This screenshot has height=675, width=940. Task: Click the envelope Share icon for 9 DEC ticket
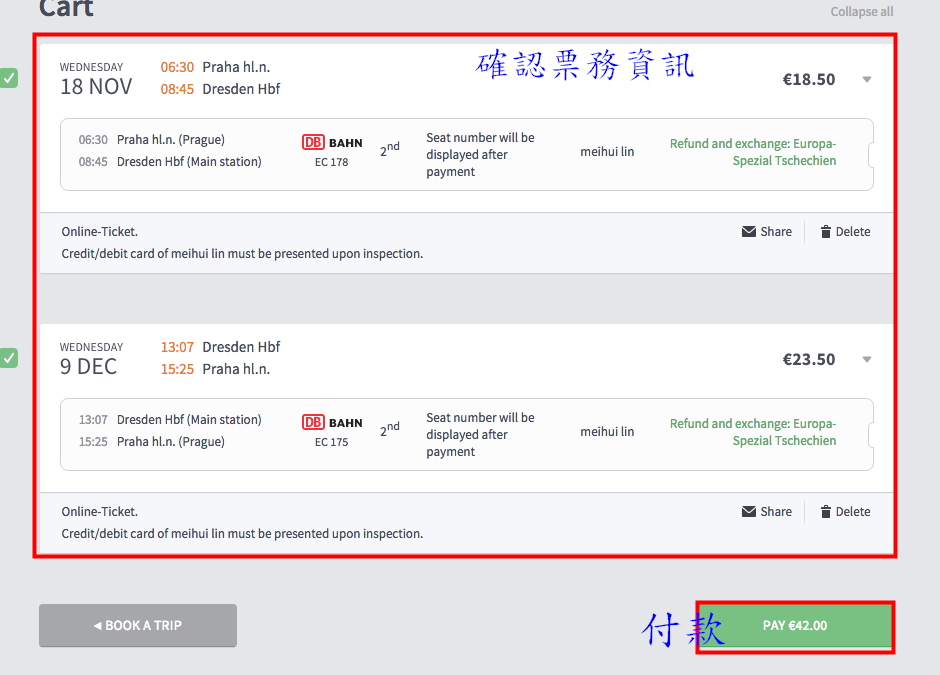(749, 512)
